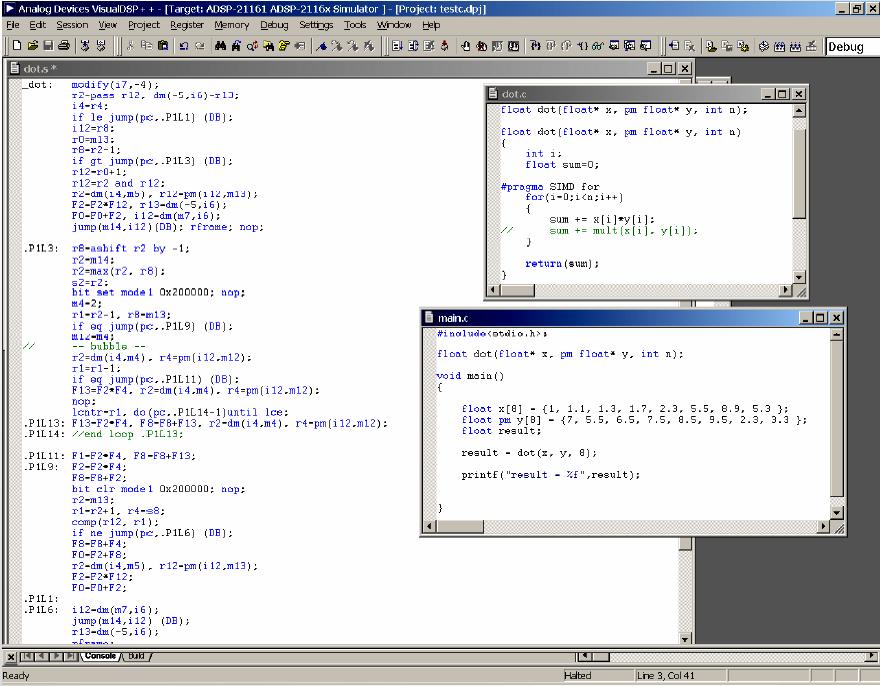Click the first-tab navigation arrow in output pane

[26, 656]
